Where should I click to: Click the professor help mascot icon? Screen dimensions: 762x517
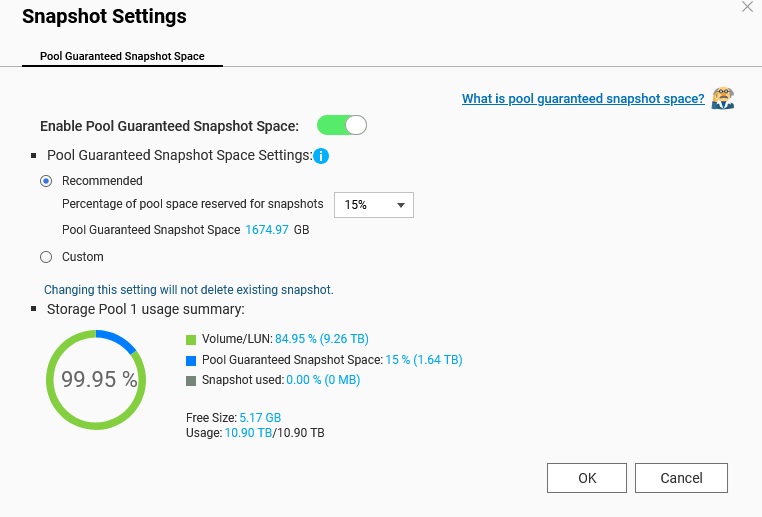[x=722, y=98]
